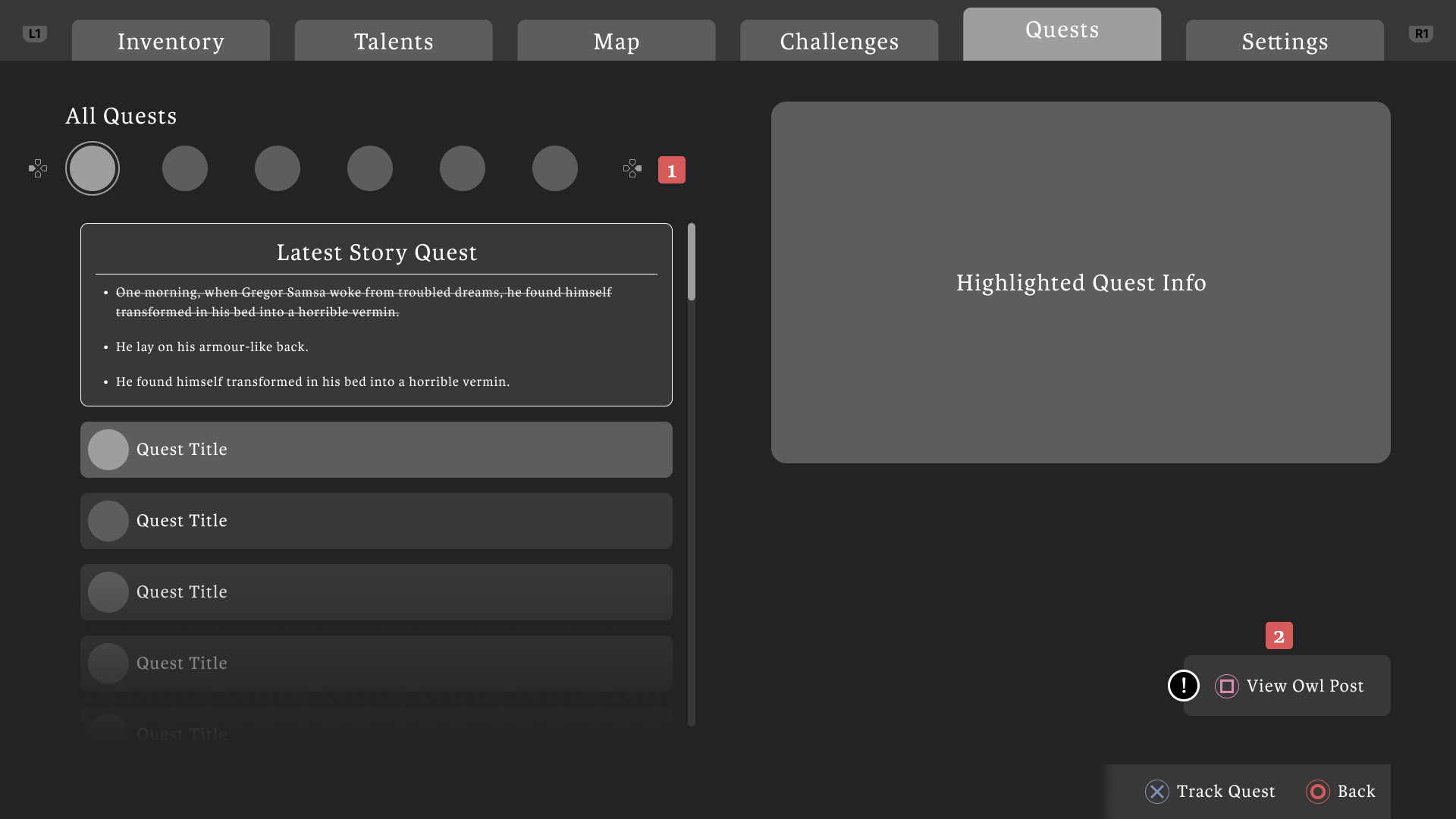The width and height of the screenshot is (1456, 819).
Task: Click the Back button
Action: [1341, 791]
